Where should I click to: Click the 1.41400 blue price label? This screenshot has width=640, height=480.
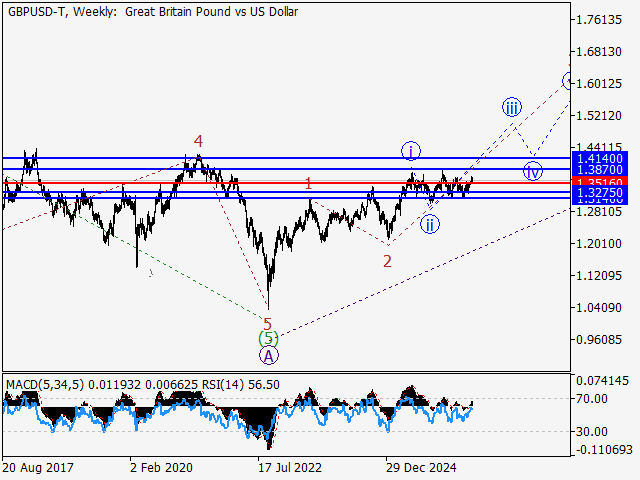click(x=600, y=158)
